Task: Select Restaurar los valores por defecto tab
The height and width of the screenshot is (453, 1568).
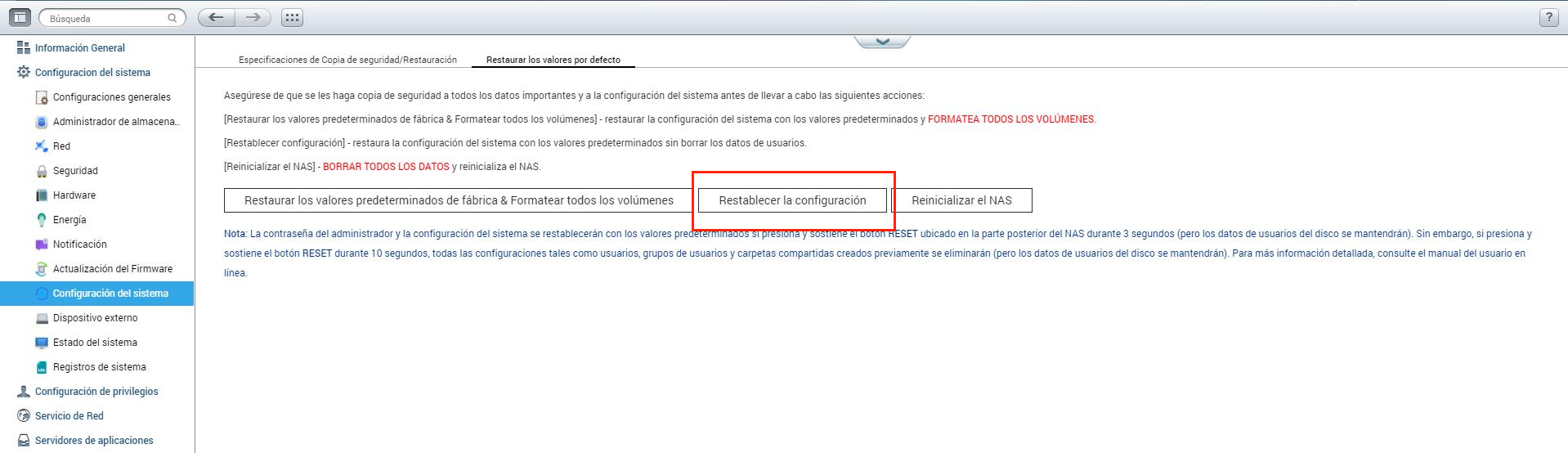Action: (x=553, y=60)
